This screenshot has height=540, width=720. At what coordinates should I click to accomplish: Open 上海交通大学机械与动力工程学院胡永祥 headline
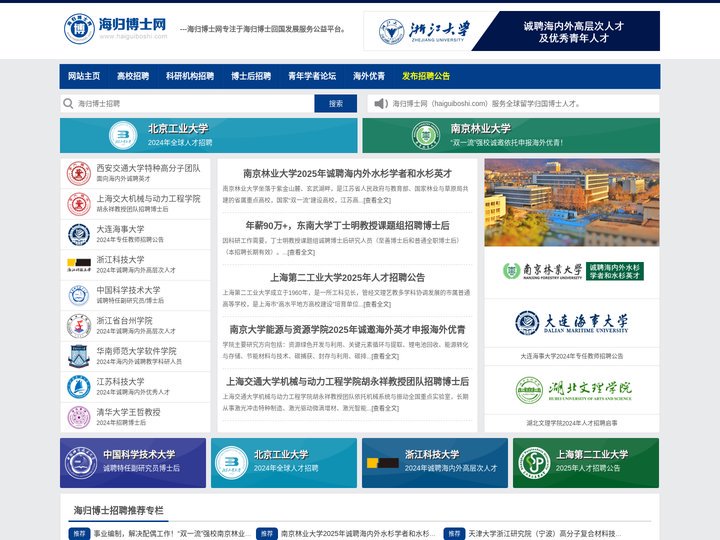pyautogui.click(x=348, y=381)
